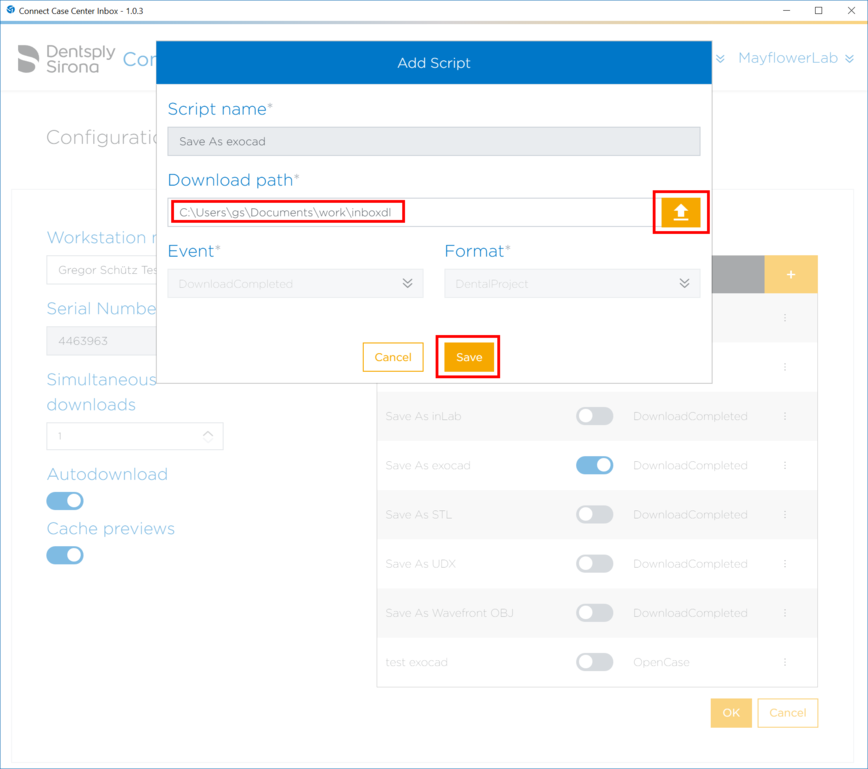Select the test exocad row text

pyautogui.click(x=416, y=662)
